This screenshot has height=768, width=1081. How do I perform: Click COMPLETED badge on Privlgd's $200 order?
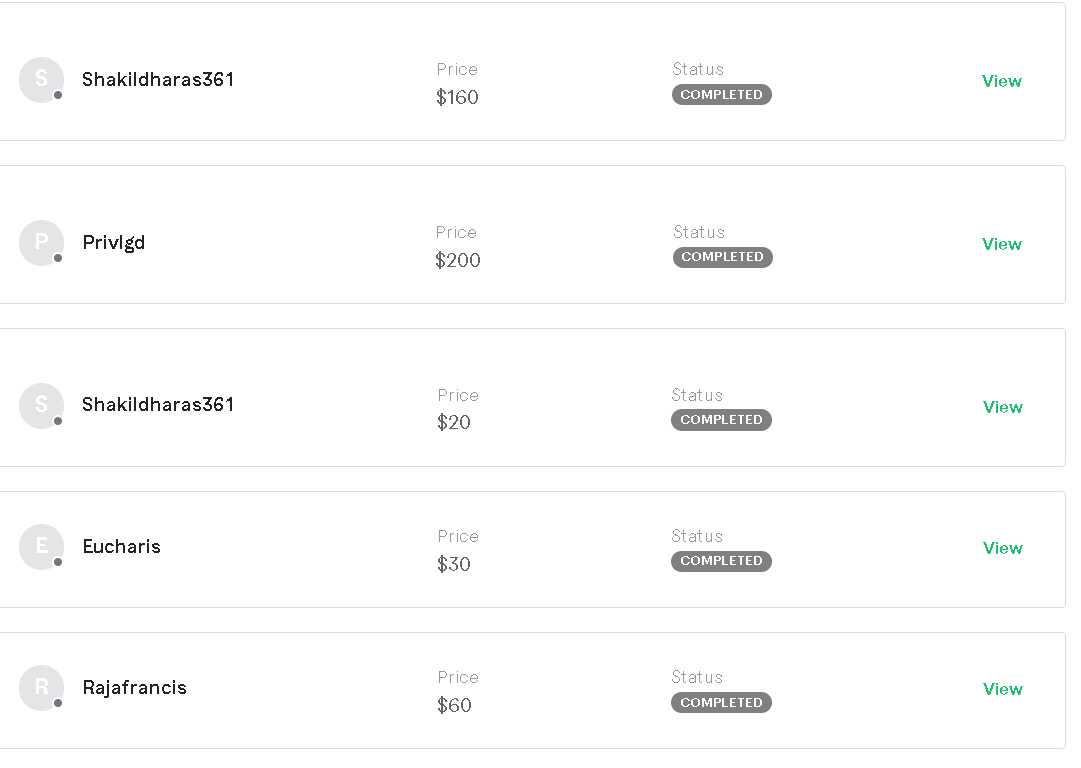click(x=722, y=257)
